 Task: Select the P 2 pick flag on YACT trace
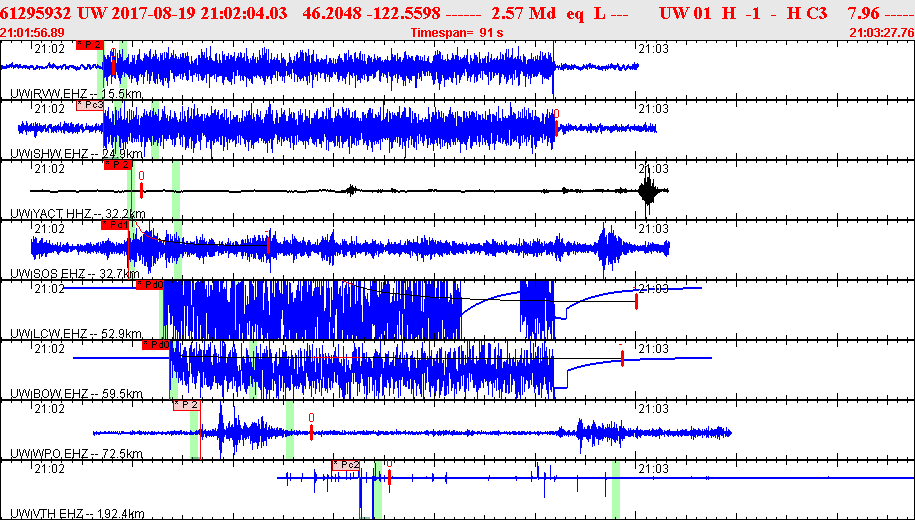point(118,165)
